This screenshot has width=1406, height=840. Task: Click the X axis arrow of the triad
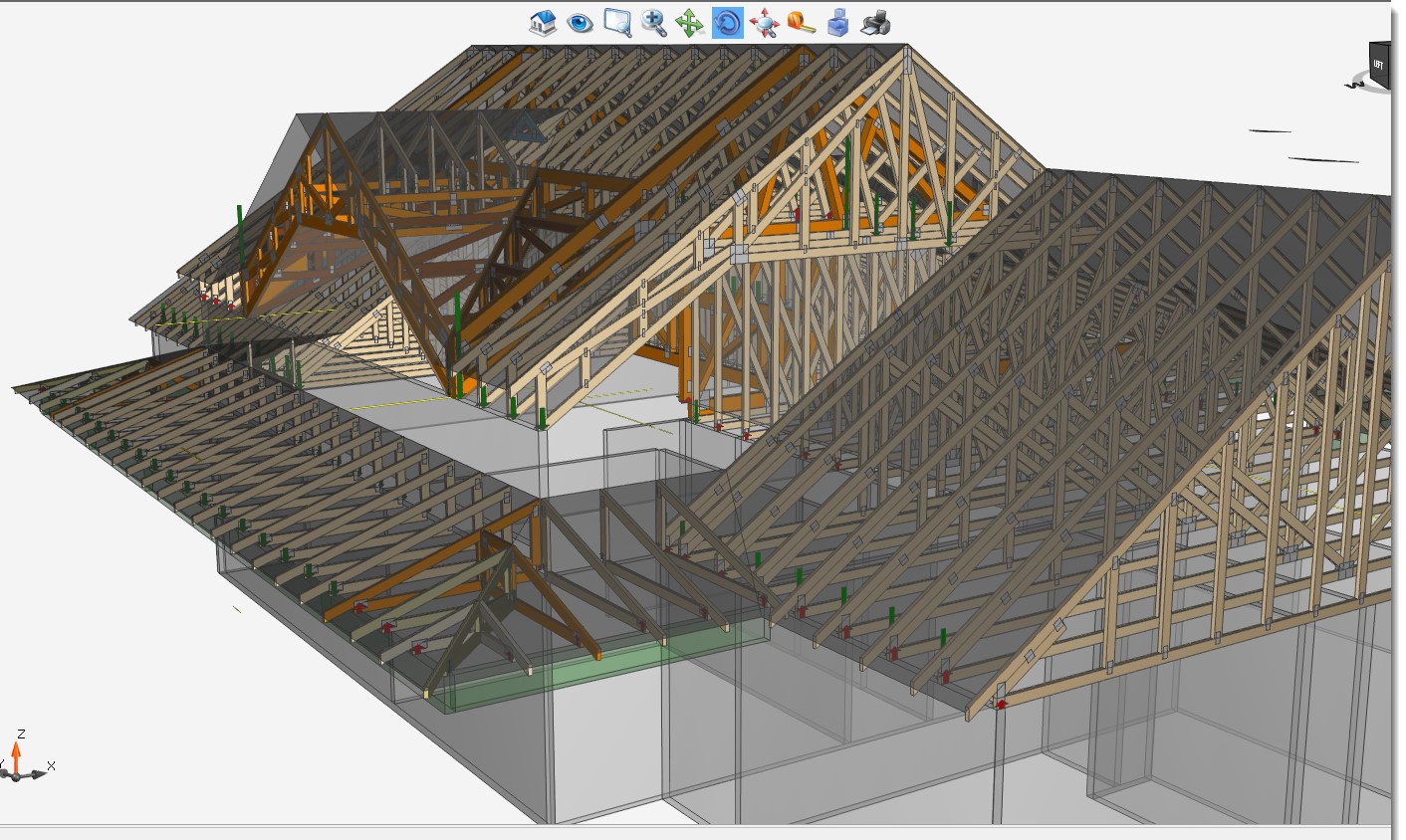[x=38, y=772]
